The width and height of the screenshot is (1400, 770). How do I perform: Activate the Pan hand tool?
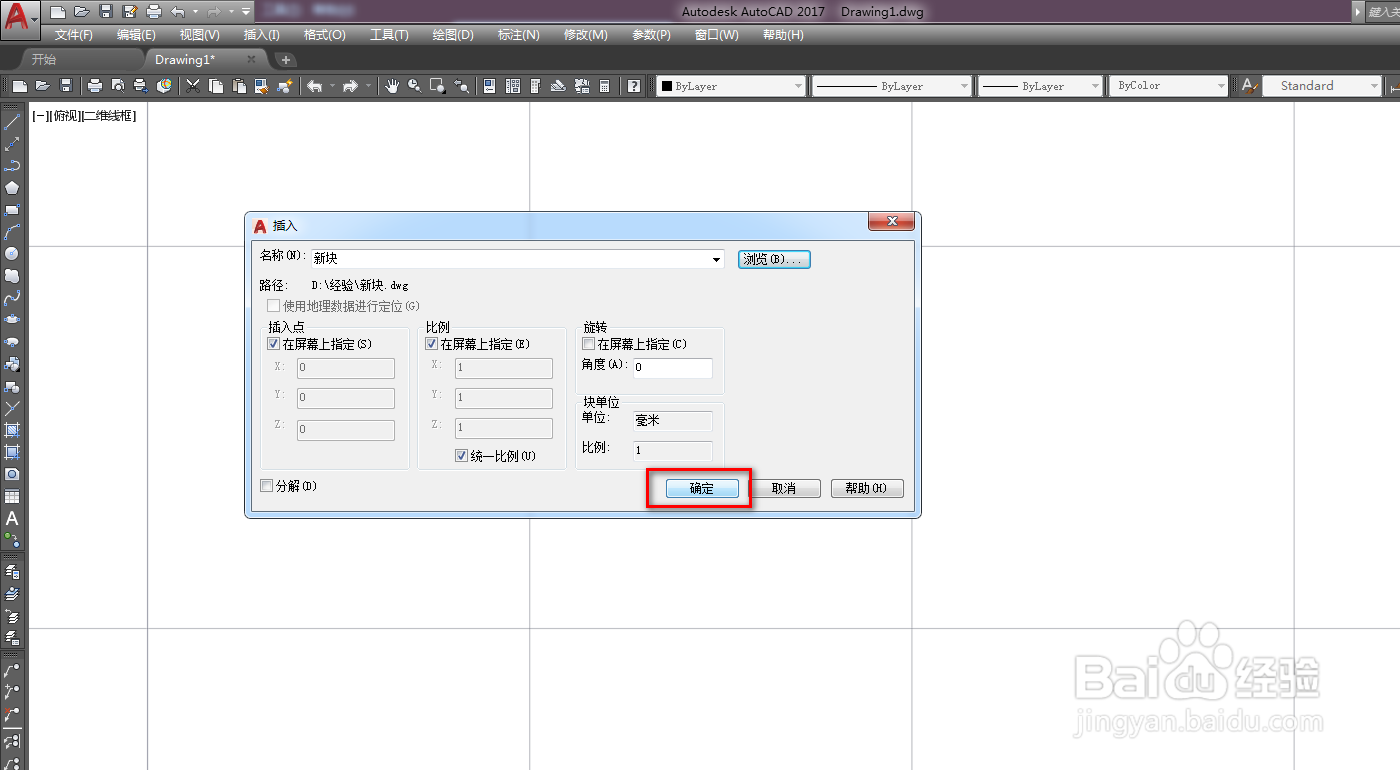pyautogui.click(x=392, y=86)
